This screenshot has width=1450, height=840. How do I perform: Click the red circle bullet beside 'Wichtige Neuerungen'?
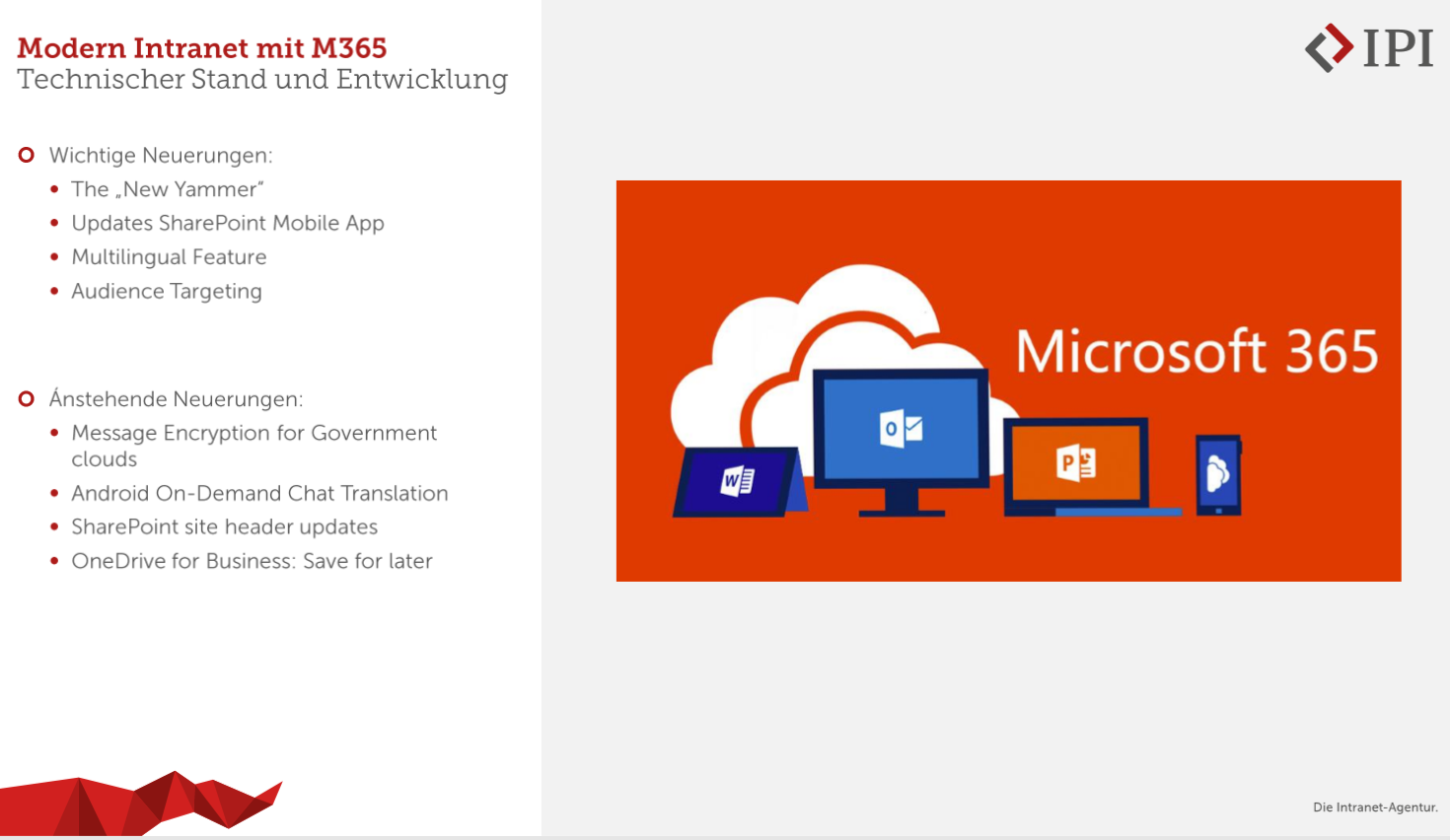click(27, 155)
